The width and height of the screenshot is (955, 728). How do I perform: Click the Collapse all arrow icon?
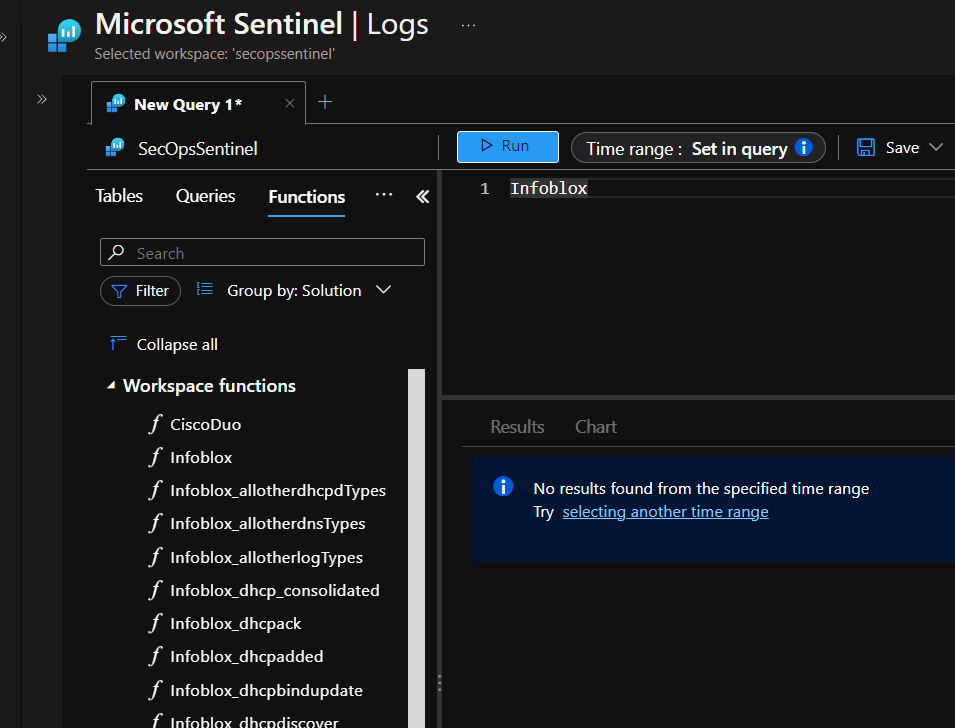[118, 343]
